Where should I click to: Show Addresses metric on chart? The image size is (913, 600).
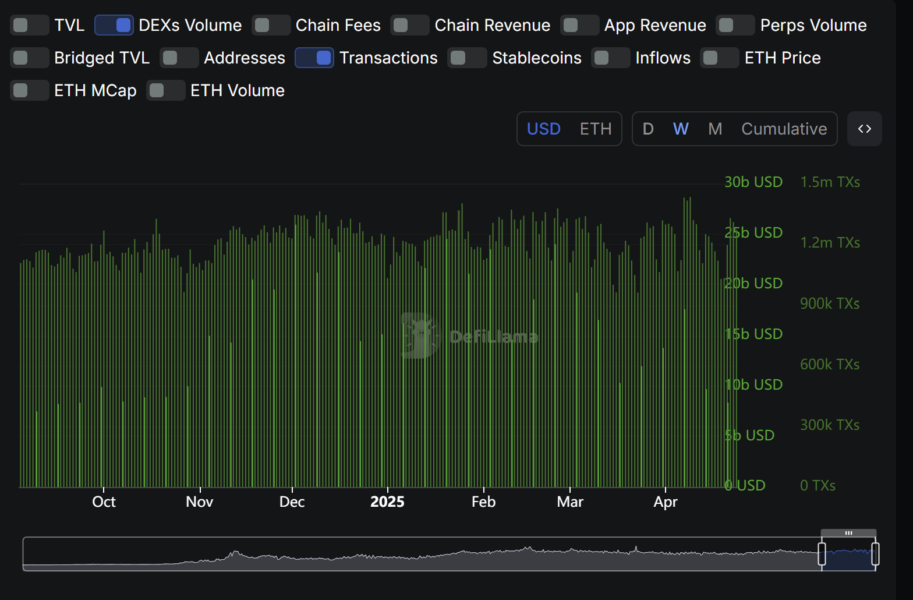180,58
